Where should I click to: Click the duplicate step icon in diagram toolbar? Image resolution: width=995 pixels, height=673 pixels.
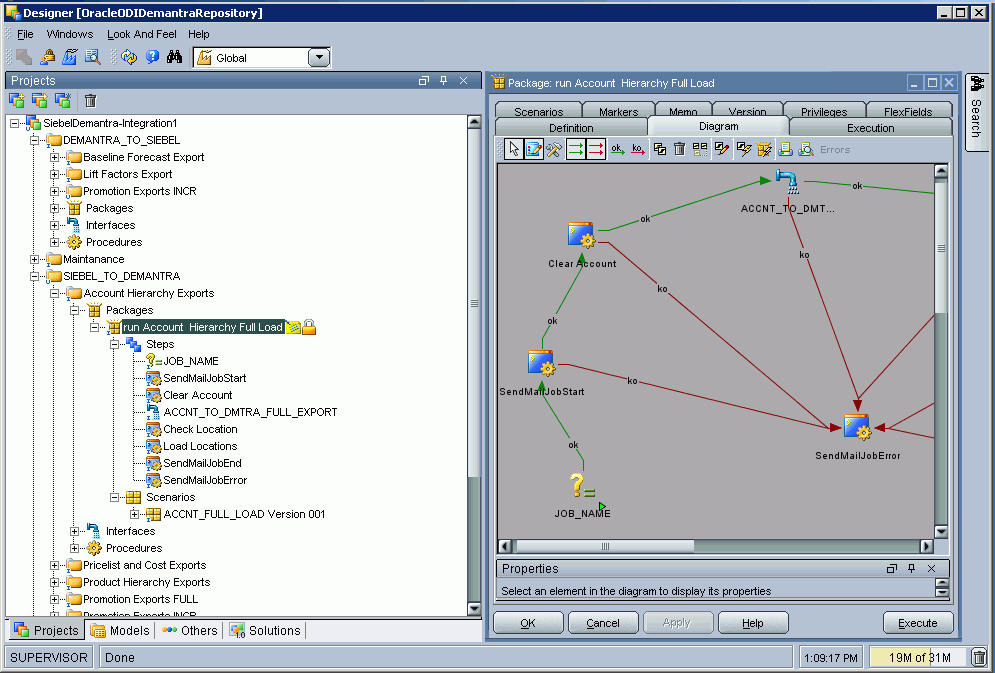coord(660,150)
